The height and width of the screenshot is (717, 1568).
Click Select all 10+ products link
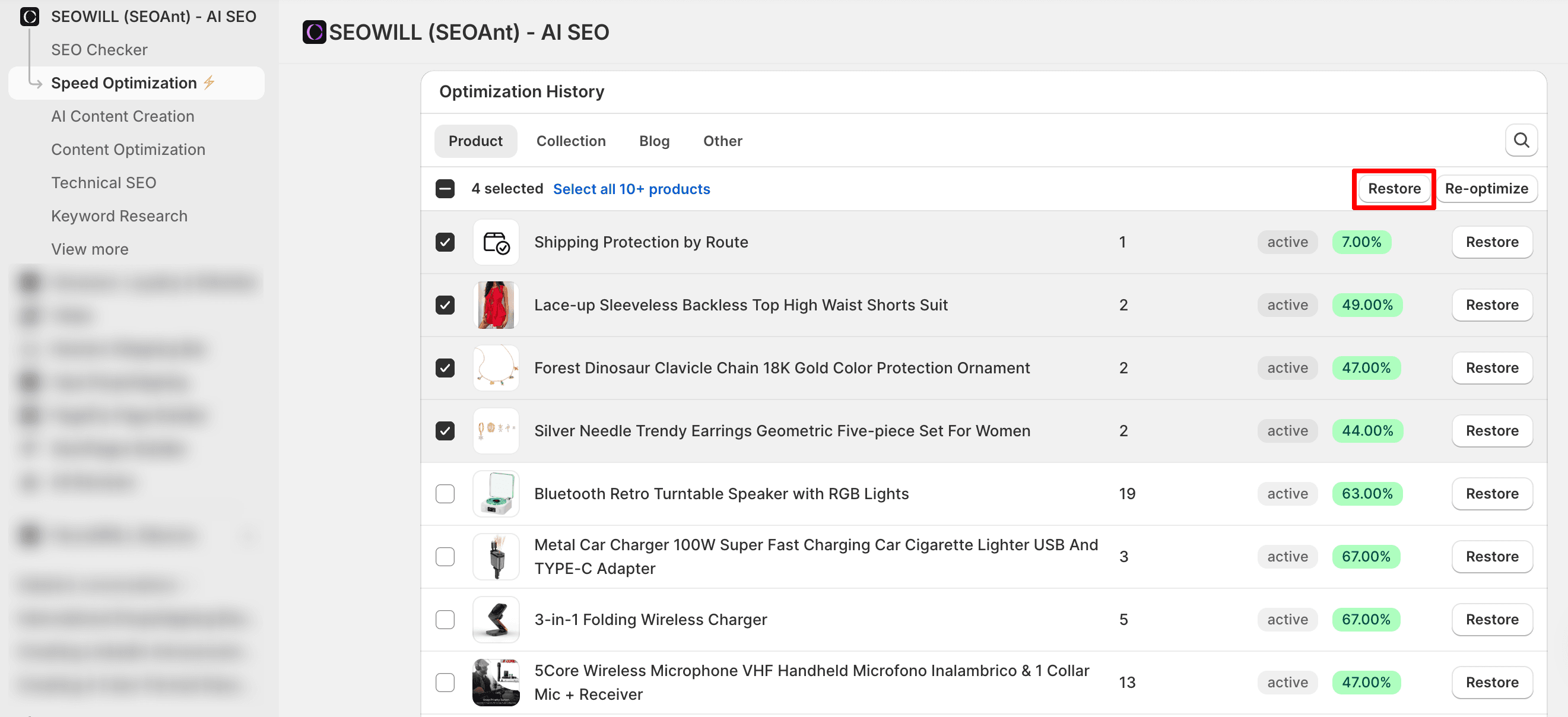pyautogui.click(x=631, y=189)
